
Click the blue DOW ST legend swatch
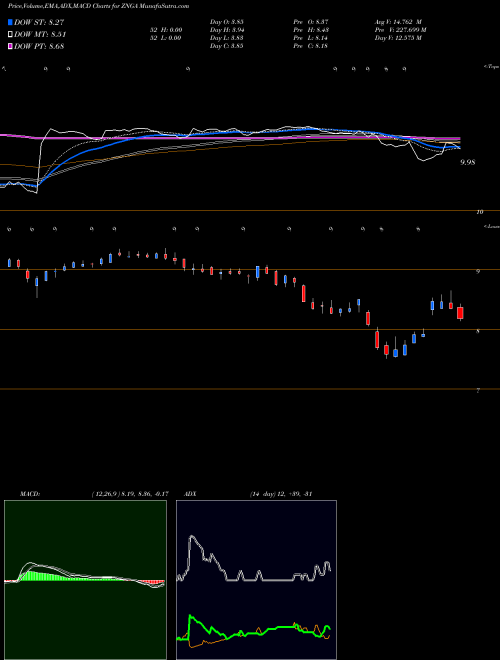(11, 22)
